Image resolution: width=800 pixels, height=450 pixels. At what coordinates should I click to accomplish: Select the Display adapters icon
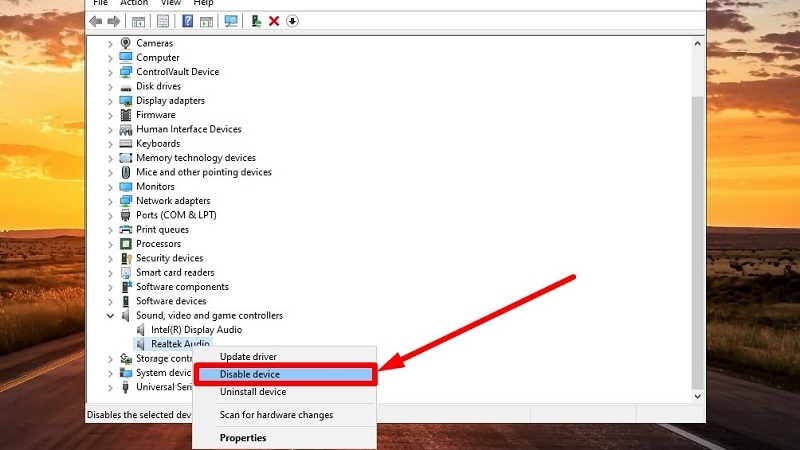click(126, 101)
